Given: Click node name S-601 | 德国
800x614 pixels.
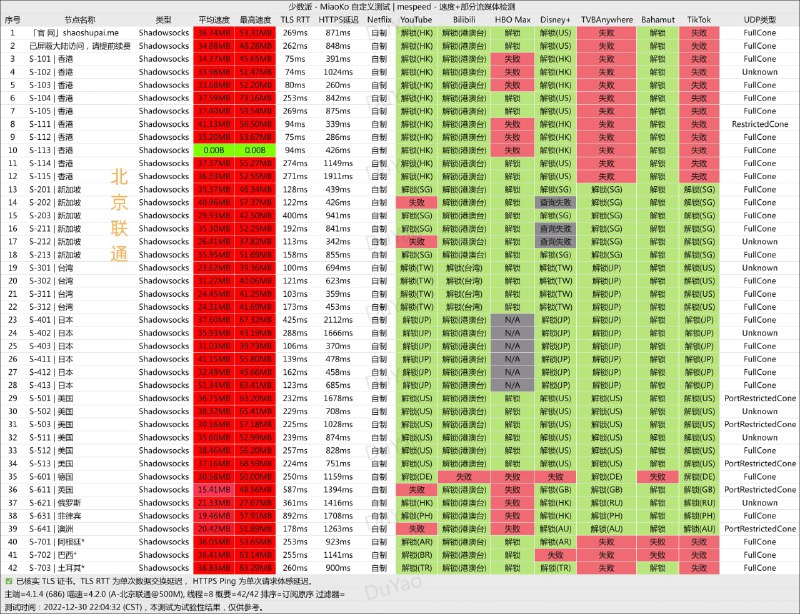Looking at the screenshot, I should coord(51,477).
